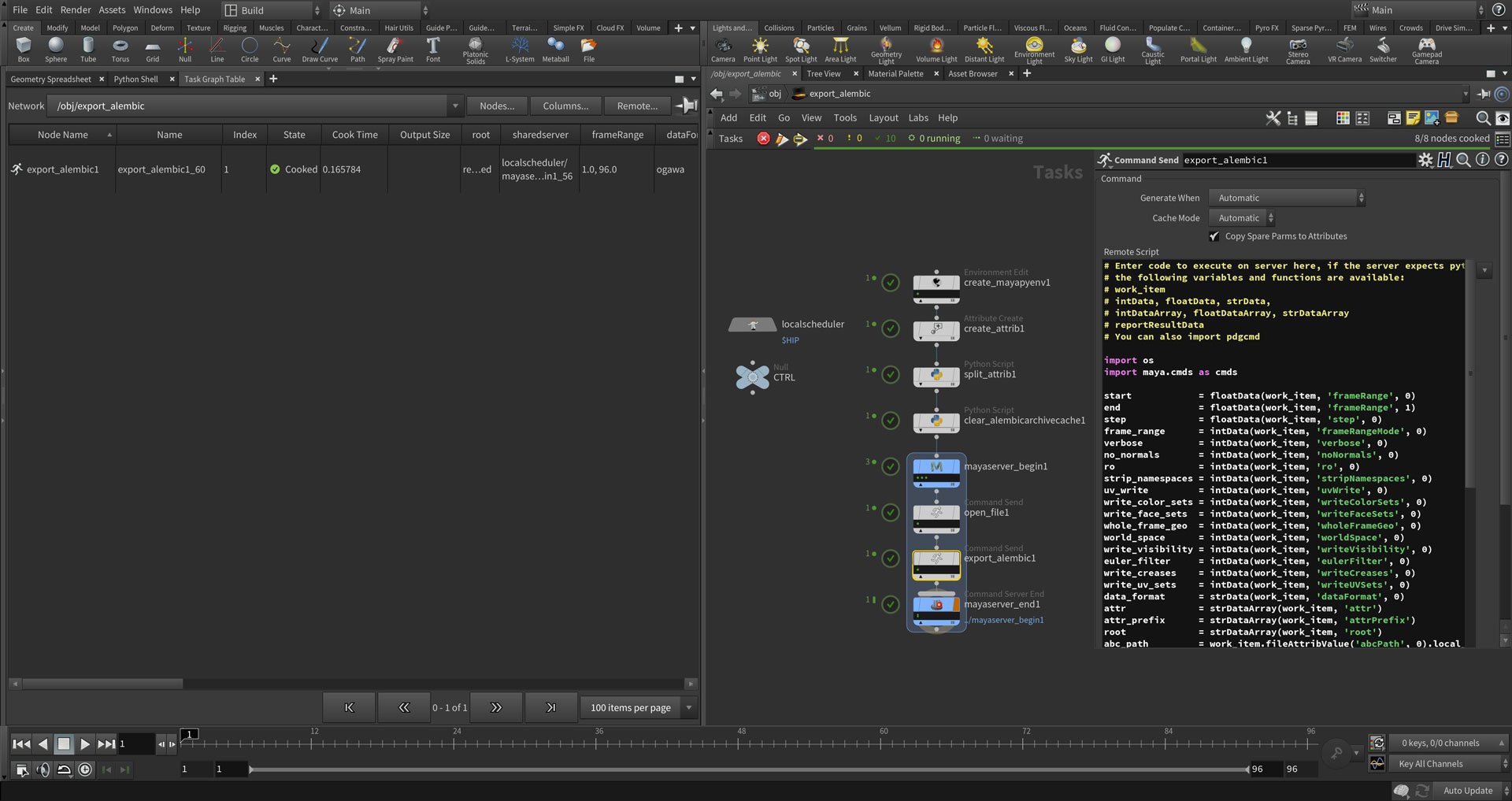Screen dimensions: 1512x801
Task: Click network editor search magnifier icon
Action: (1483, 118)
